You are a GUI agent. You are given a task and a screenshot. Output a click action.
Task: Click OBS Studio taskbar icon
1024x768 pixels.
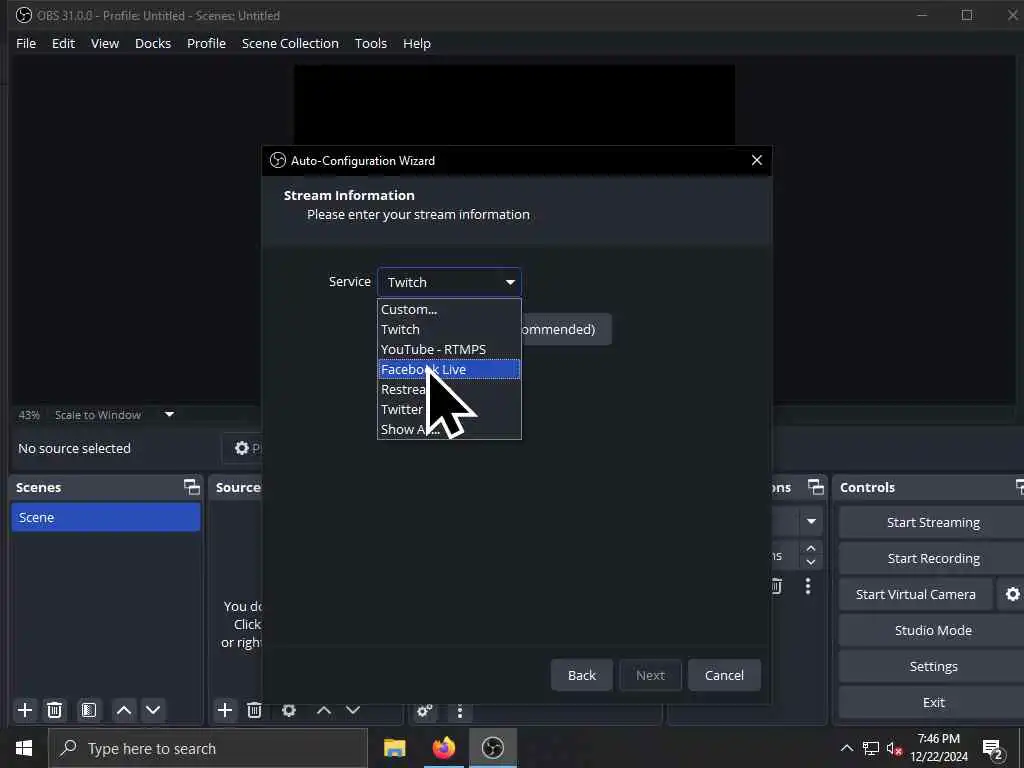pos(493,748)
